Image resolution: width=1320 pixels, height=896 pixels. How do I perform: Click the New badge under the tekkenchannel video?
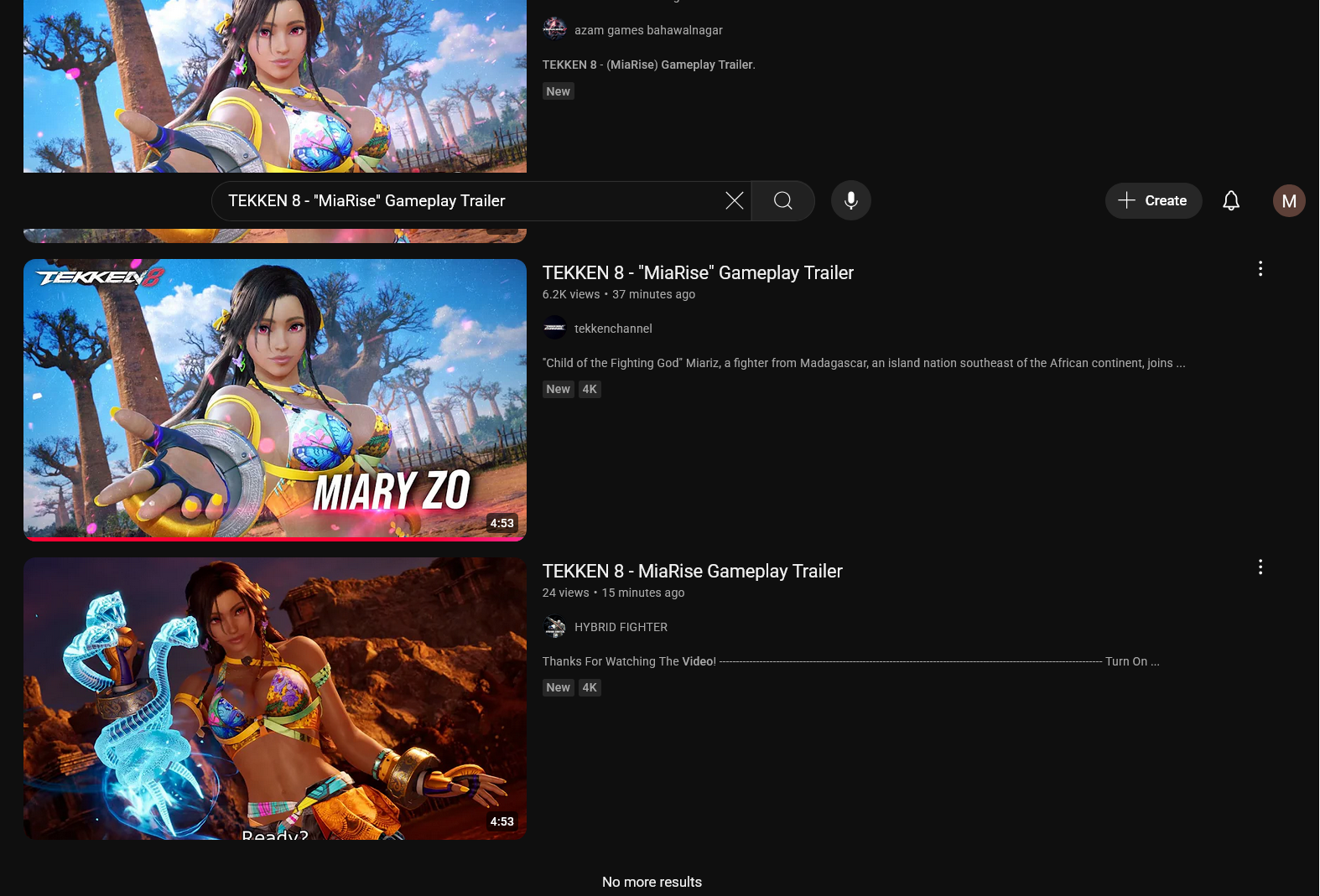558,389
